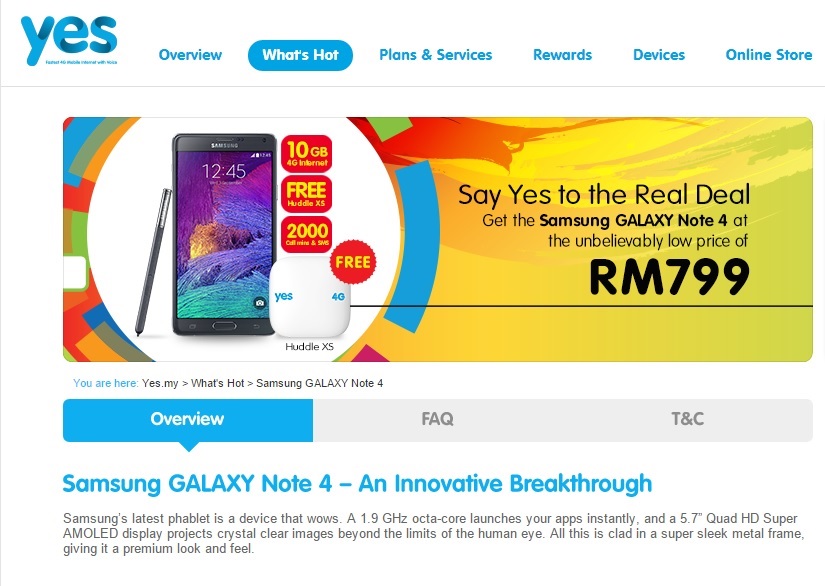
Task: Visit the Online Store link
Action: tap(769, 55)
